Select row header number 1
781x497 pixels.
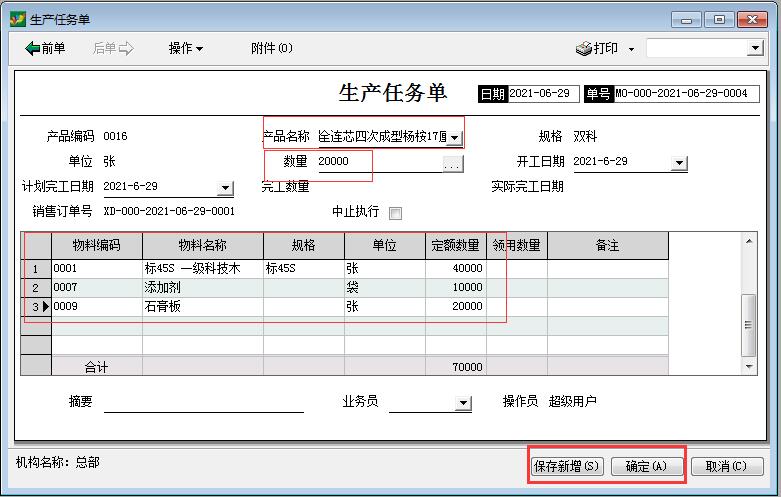pos(36,269)
